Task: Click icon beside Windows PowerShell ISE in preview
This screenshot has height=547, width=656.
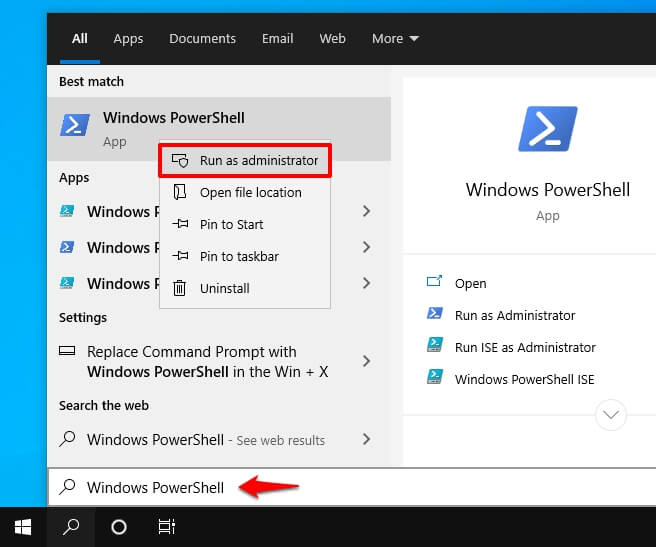Action: tap(435, 377)
